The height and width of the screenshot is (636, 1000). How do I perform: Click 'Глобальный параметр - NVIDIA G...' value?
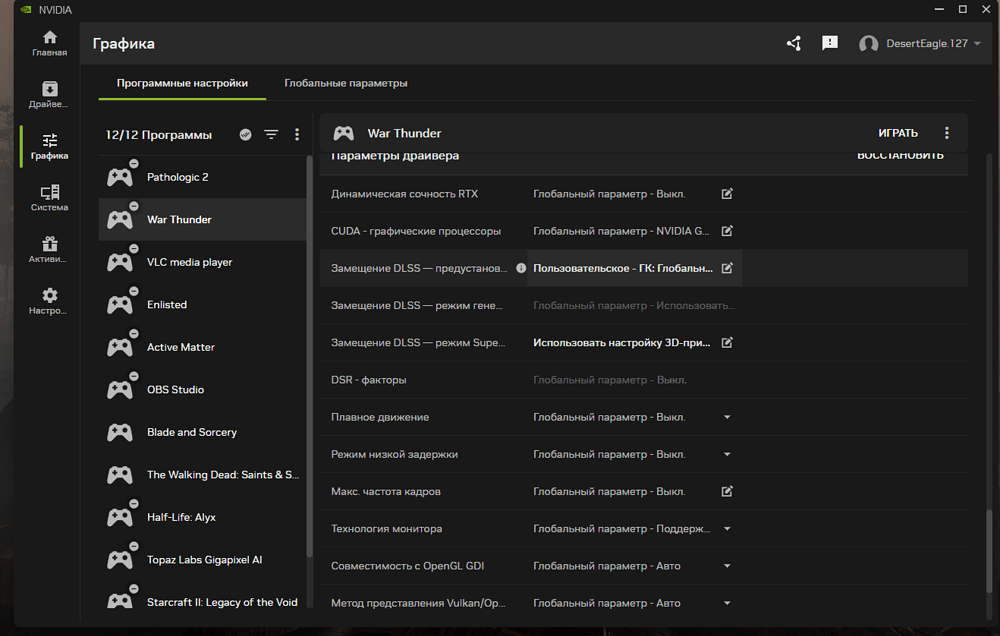[x=621, y=231]
